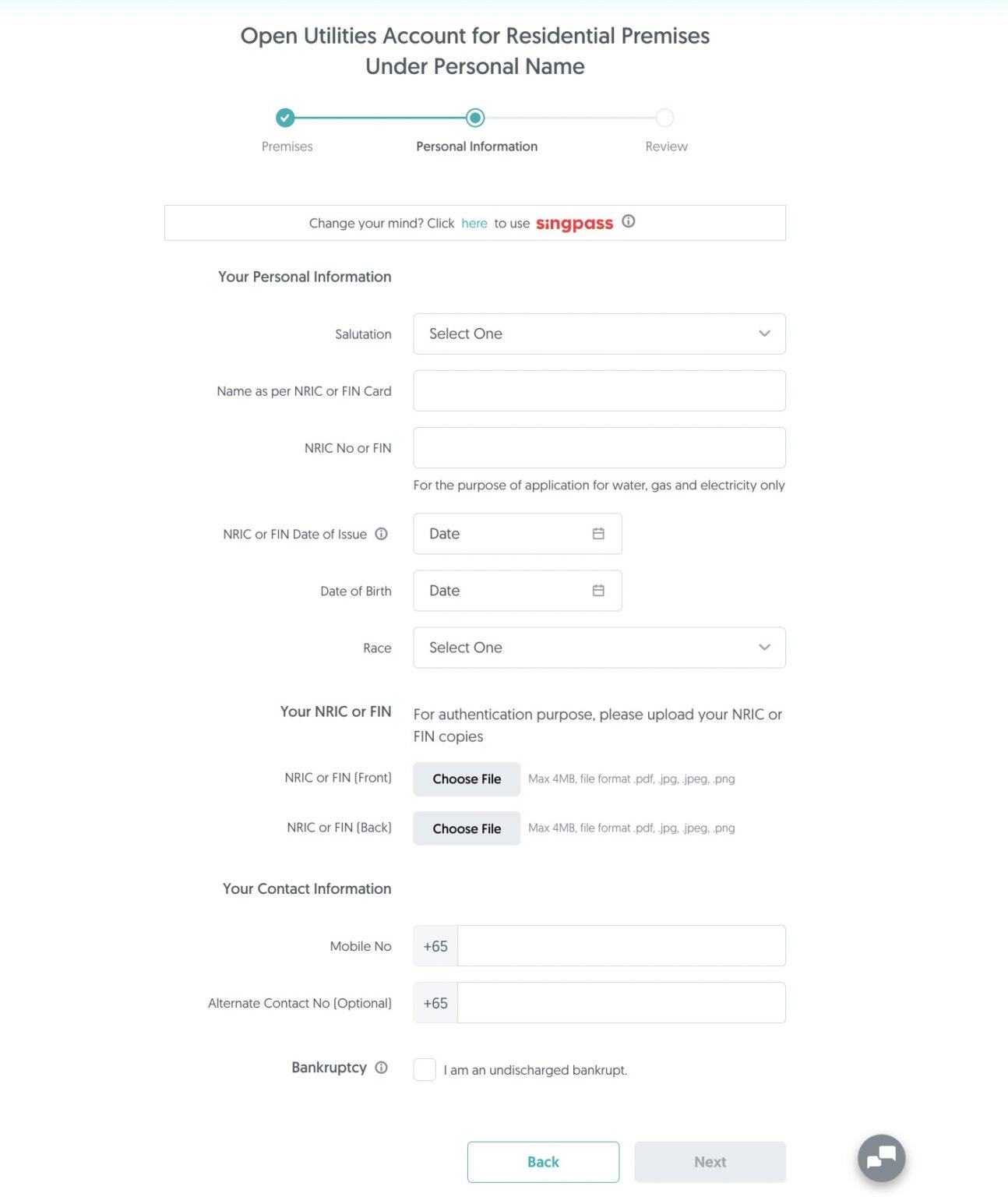
Task: Check the undischarged bankrupt checkbox
Action: pyautogui.click(x=425, y=1069)
